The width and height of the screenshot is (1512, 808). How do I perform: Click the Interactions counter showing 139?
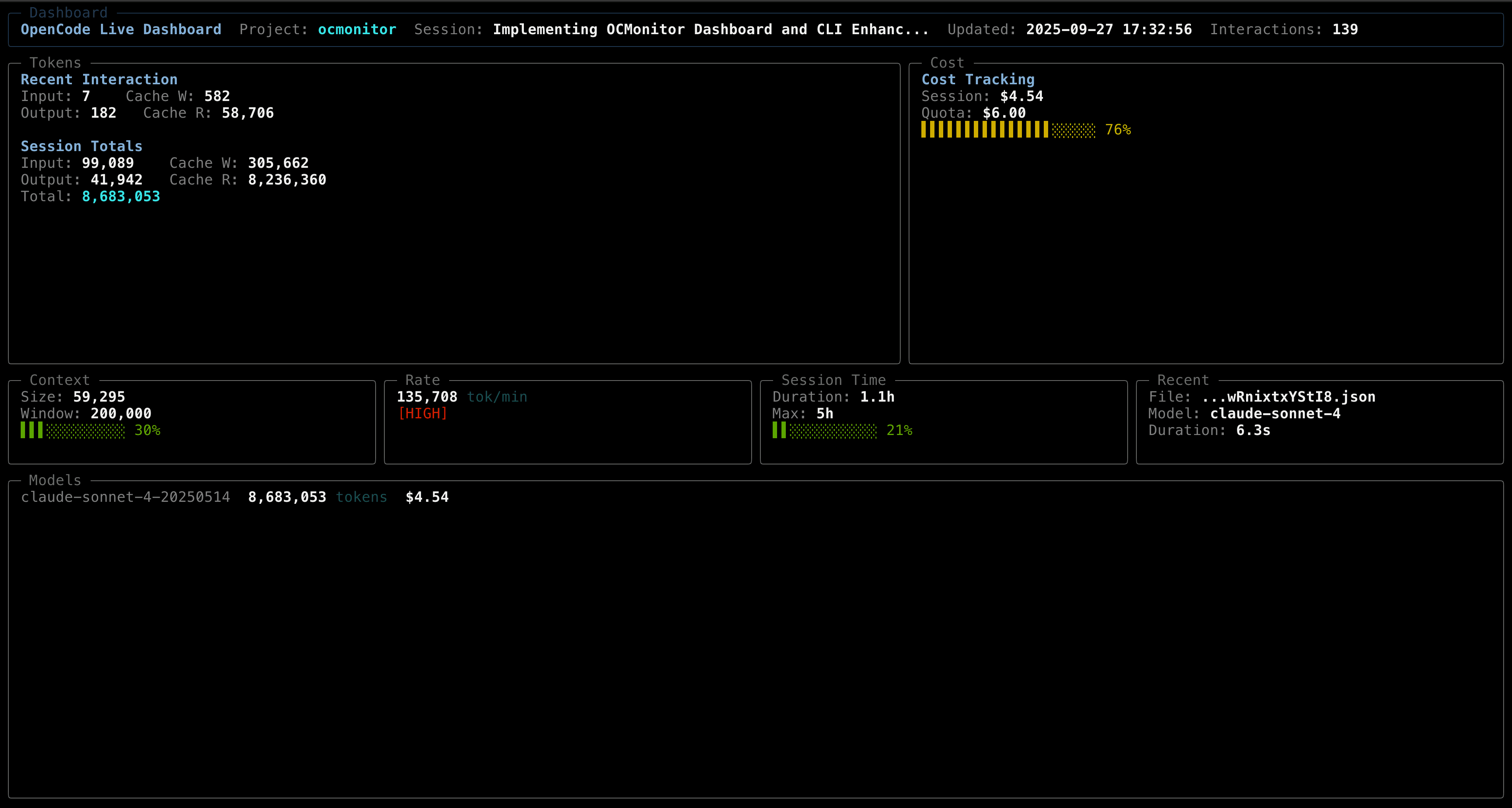(1346, 29)
